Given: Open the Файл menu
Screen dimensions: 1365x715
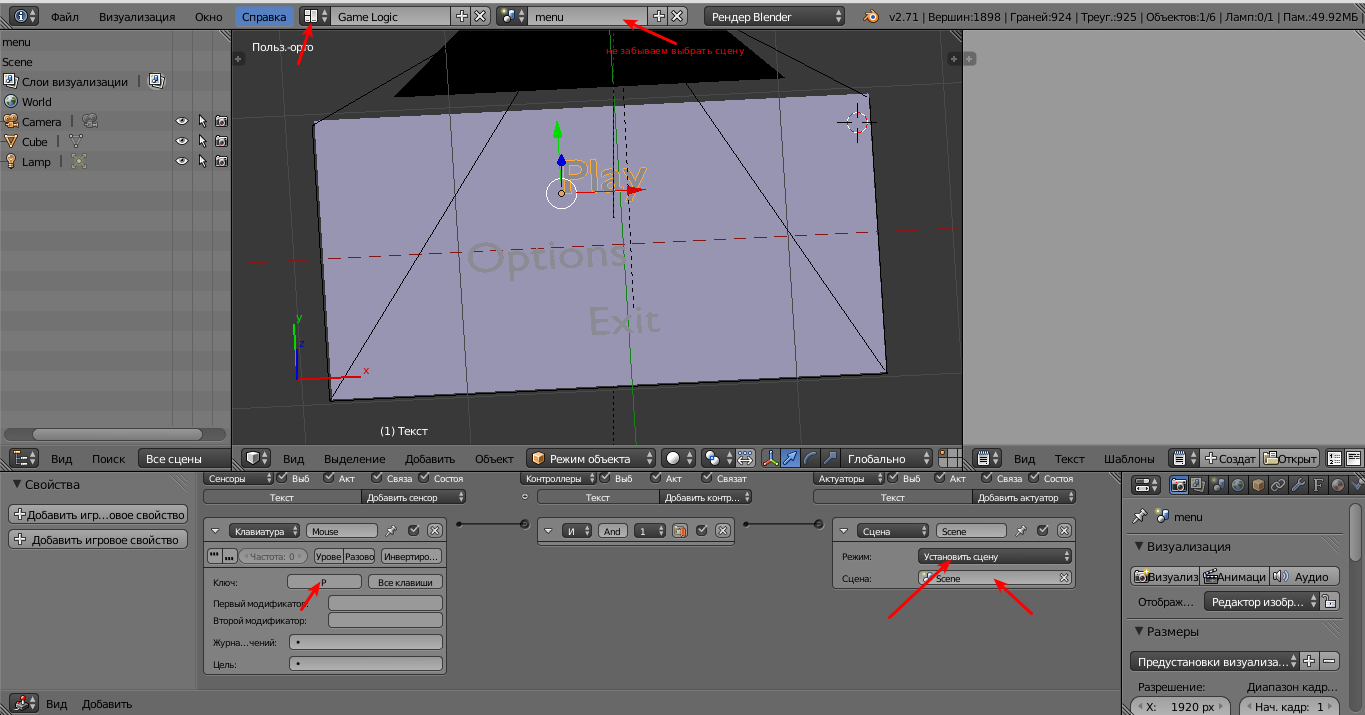Looking at the screenshot, I should (x=65, y=17).
